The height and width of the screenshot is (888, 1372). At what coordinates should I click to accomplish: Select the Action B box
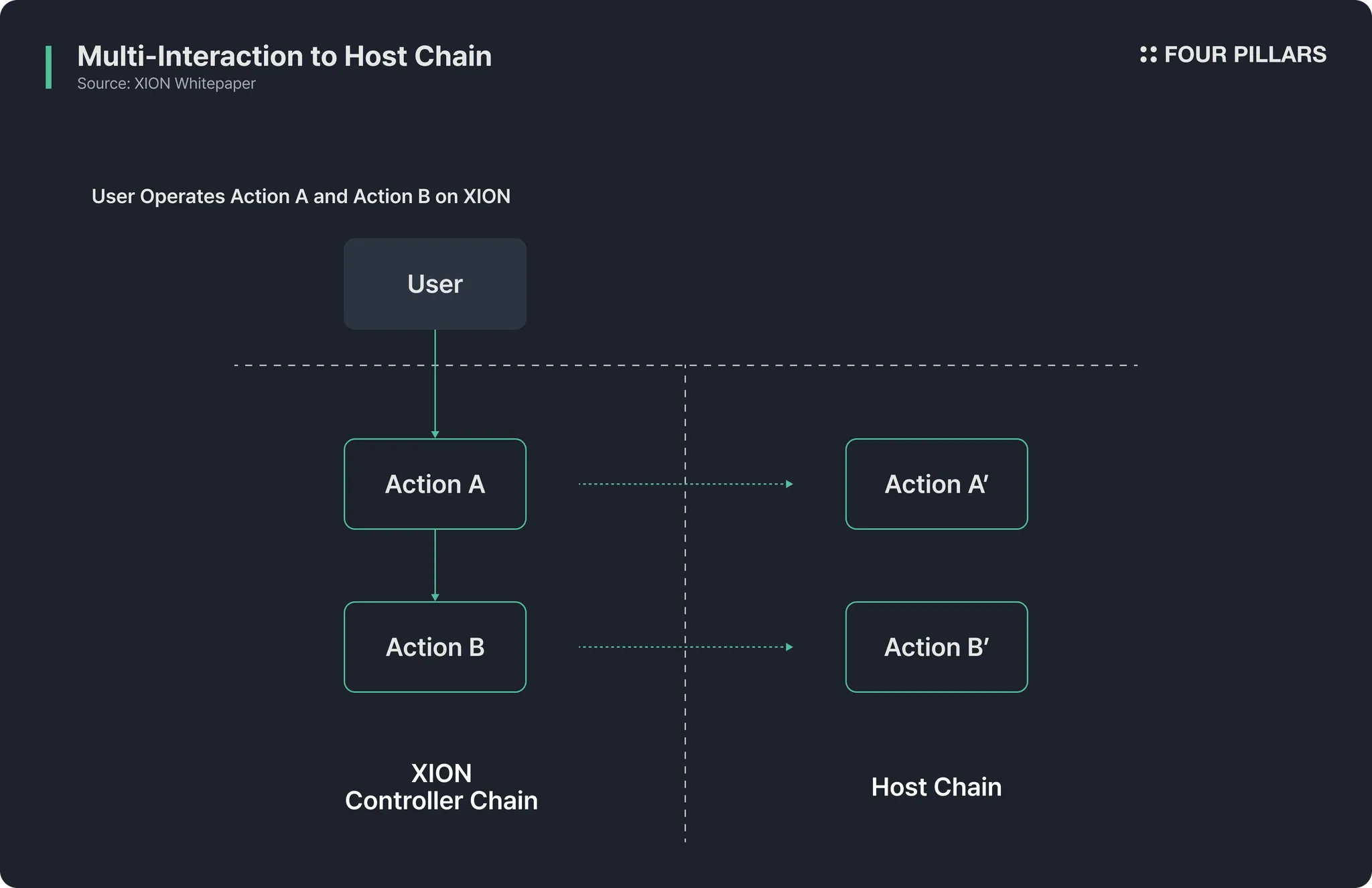435,647
